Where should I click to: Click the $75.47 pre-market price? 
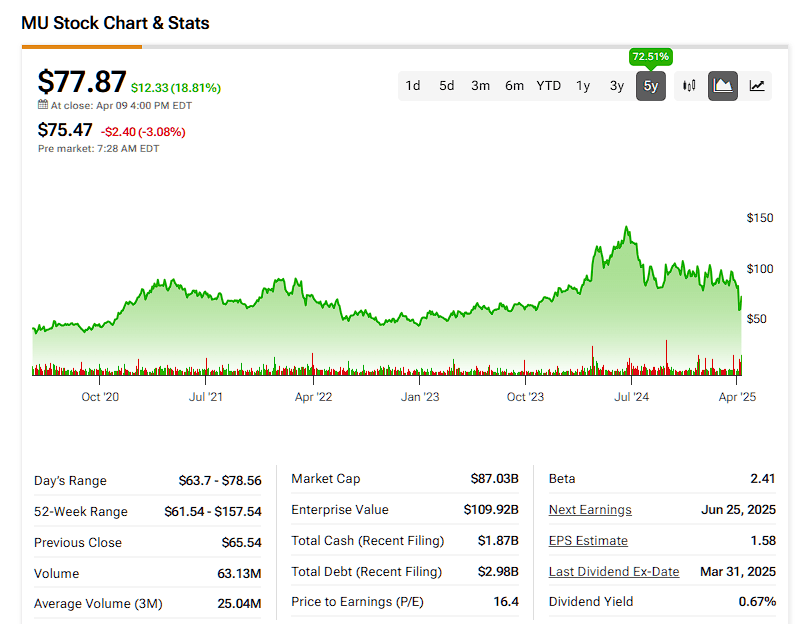[x=65, y=130]
